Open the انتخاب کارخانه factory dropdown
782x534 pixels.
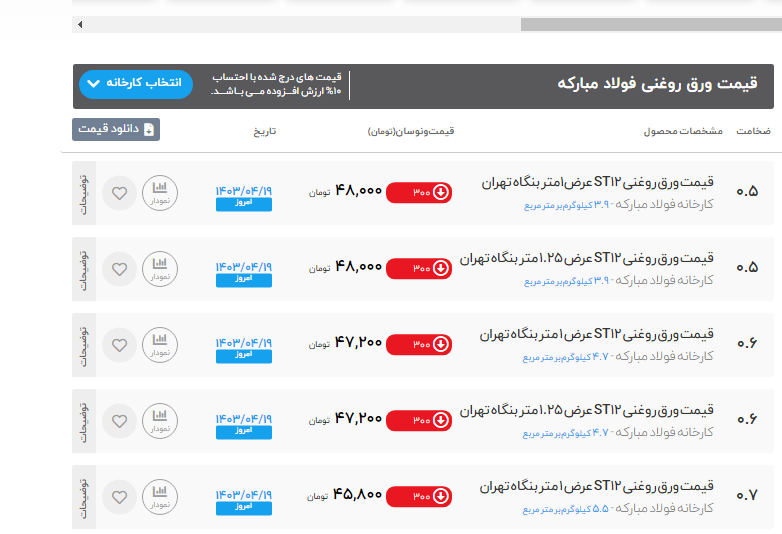point(135,83)
